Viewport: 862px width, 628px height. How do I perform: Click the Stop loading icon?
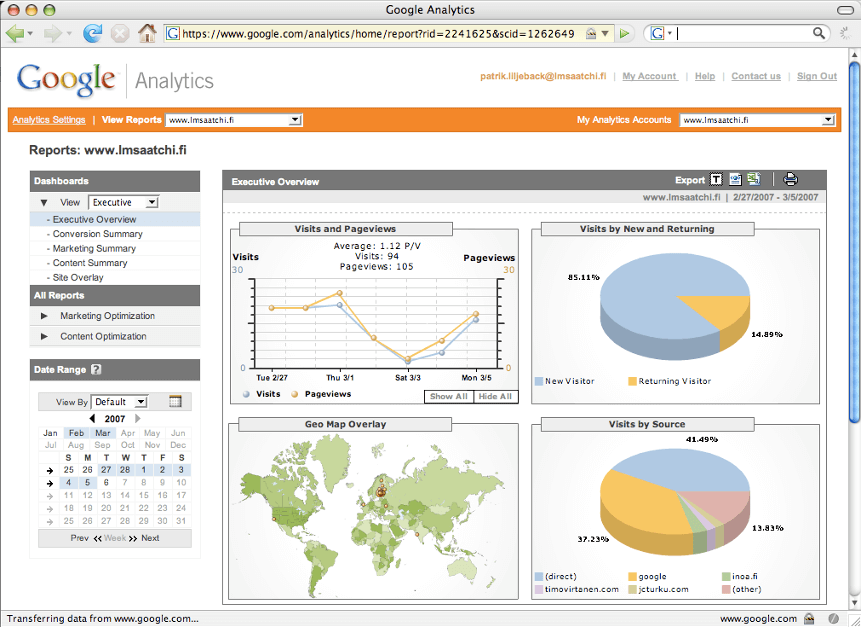point(119,34)
